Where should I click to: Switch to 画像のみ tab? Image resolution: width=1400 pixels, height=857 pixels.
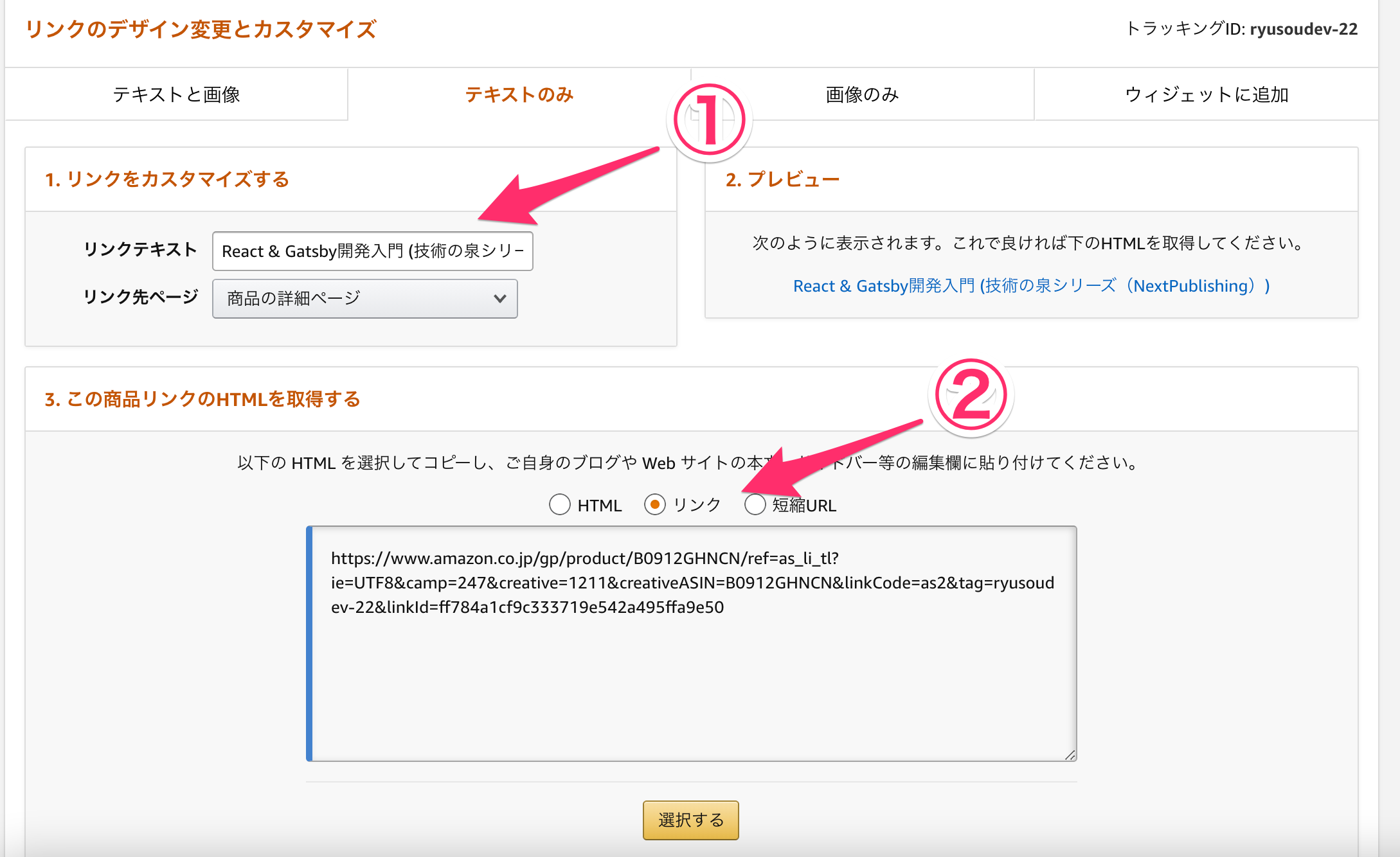click(x=862, y=95)
